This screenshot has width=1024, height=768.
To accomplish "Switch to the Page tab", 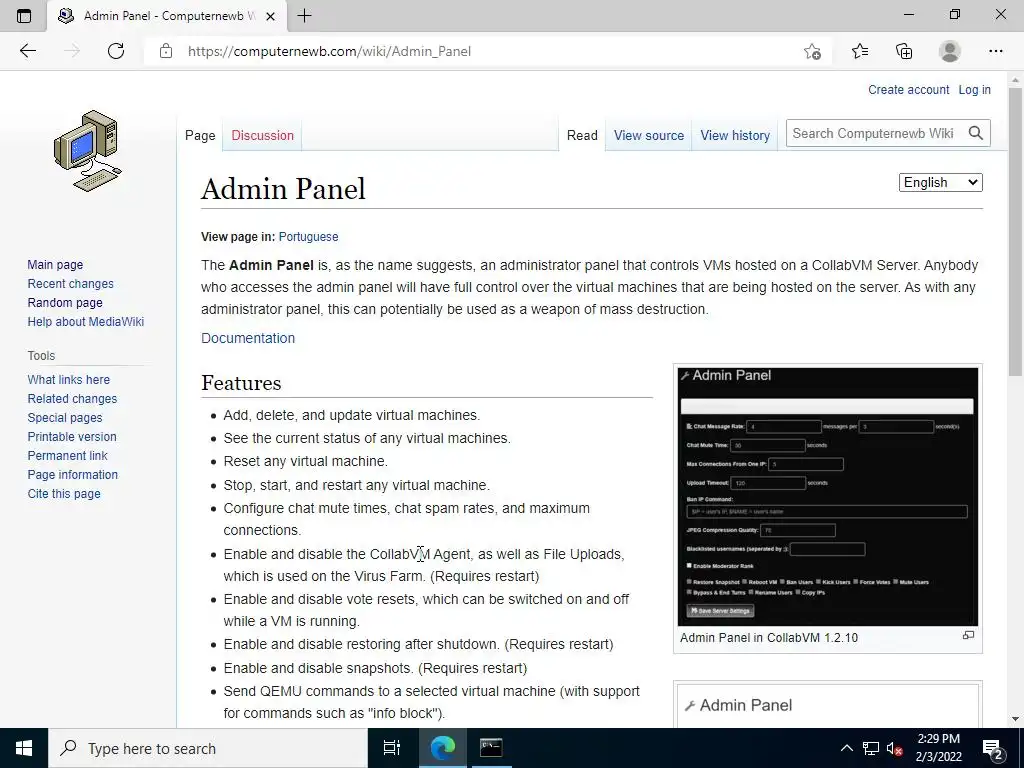I will coord(200,135).
